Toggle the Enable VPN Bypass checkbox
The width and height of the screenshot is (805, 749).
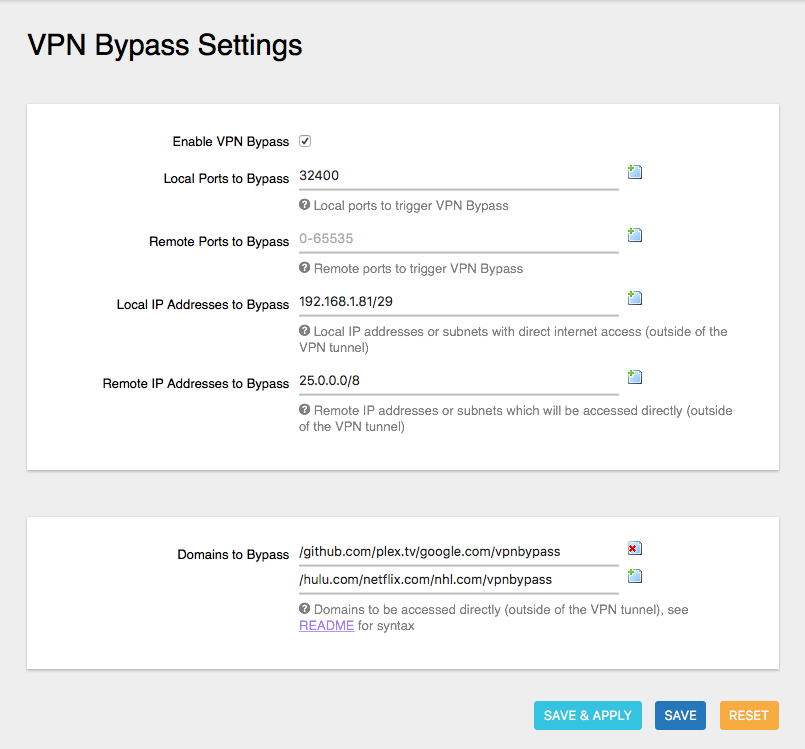click(x=305, y=141)
